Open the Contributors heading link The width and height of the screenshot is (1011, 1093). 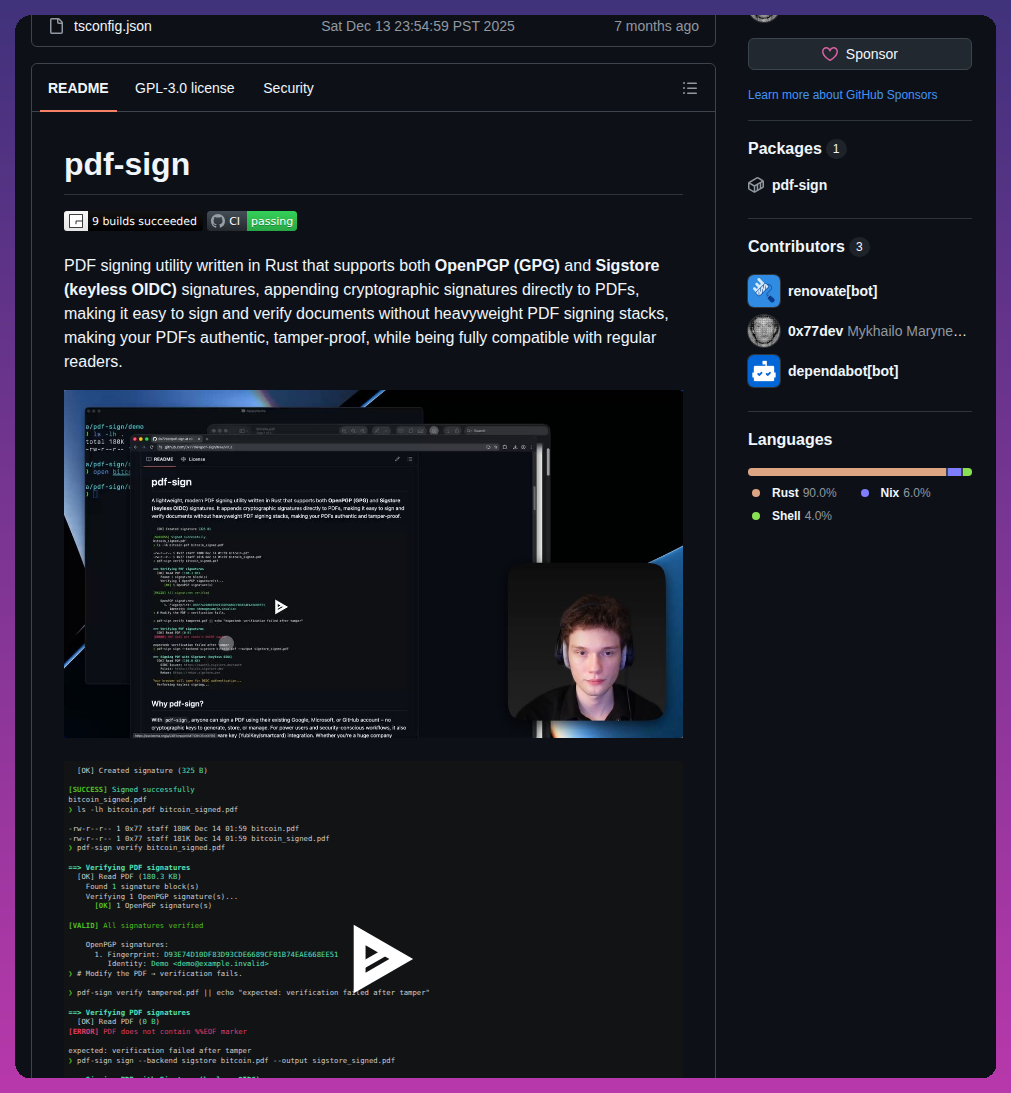(796, 247)
